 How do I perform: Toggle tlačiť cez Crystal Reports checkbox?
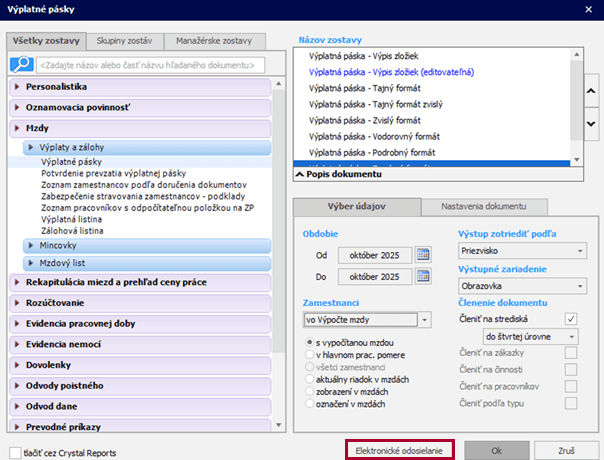coord(14,452)
